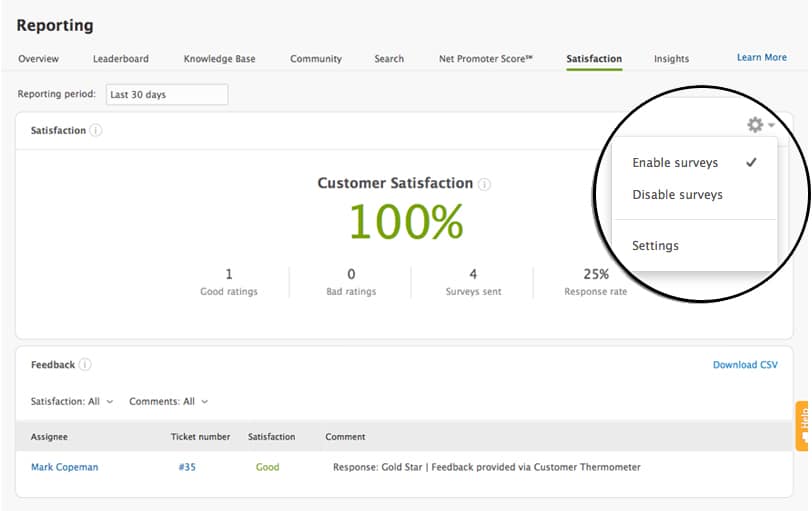The width and height of the screenshot is (812, 511).
Task: Switch to the Overview tab
Action: [x=38, y=59]
